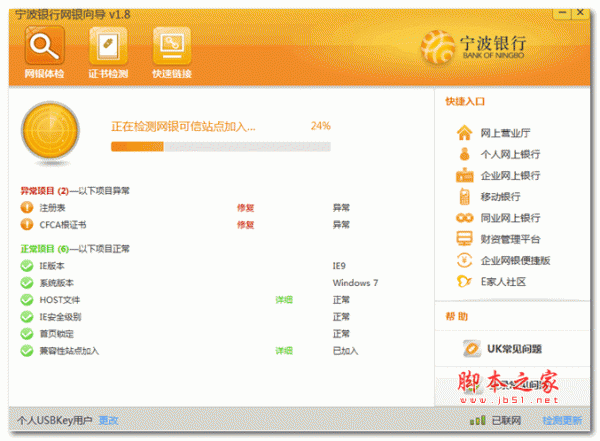Viewport: 600px width, 441px height.
Task: Click green check icon for 兼容性站点加入
Action: pos(27,351)
